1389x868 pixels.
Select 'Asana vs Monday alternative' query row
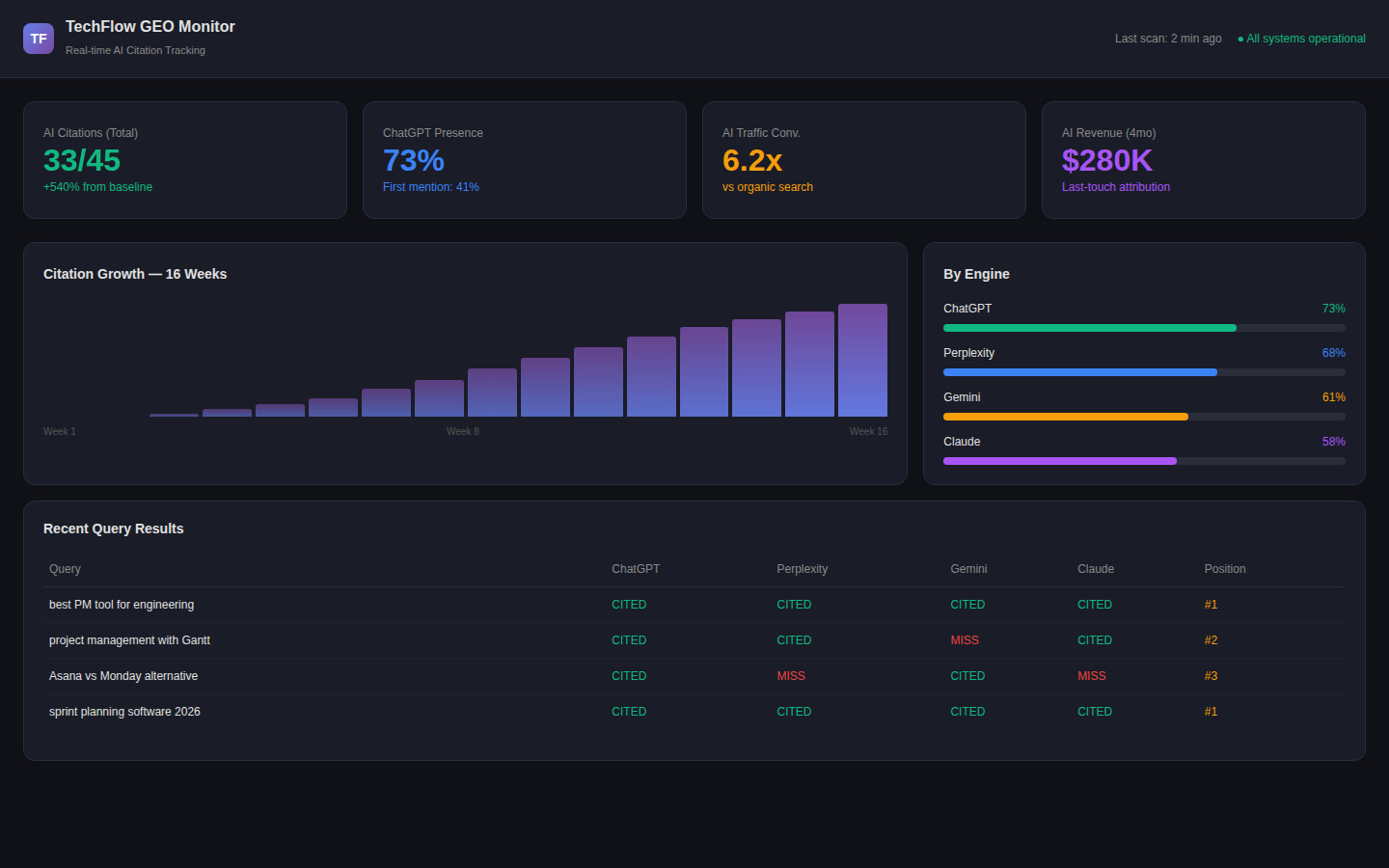694,676
